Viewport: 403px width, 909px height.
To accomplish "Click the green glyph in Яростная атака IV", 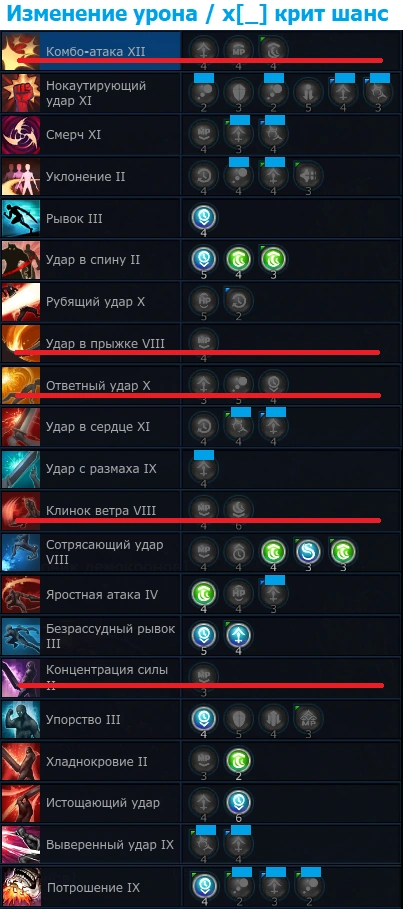I will click(x=204, y=594).
